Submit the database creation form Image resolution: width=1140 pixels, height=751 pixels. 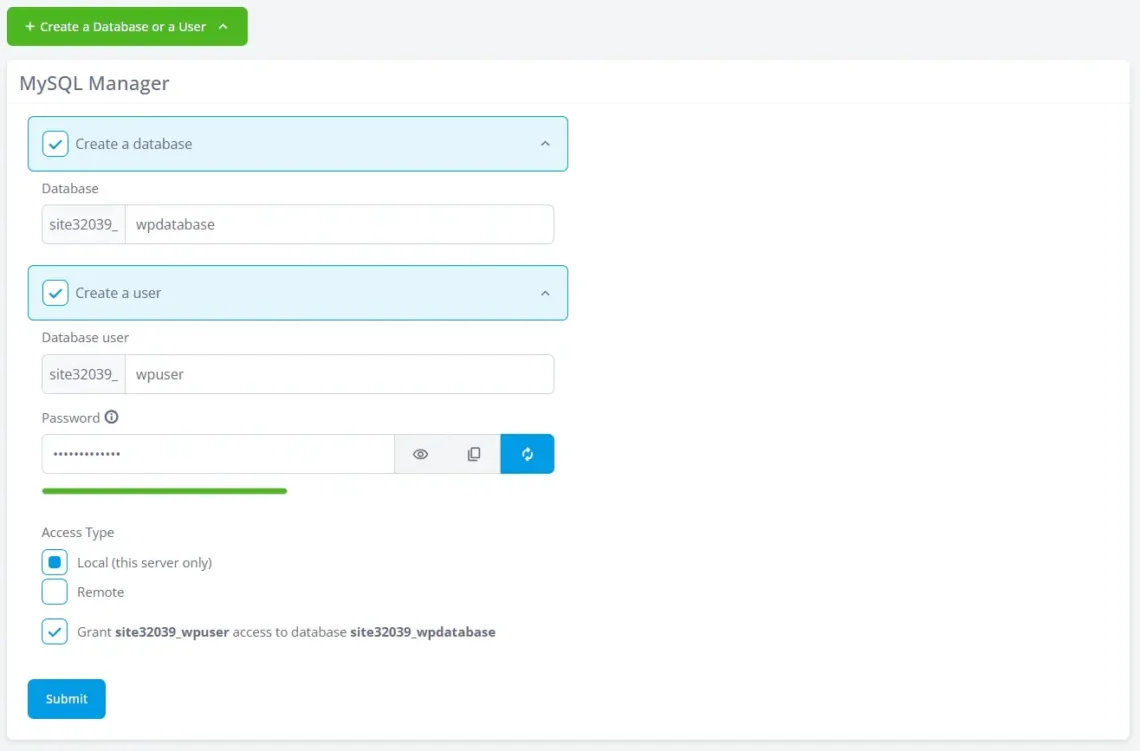coord(66,698)
